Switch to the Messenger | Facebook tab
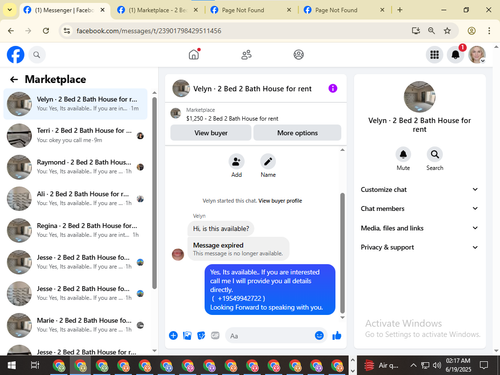The width and height of the screenshot is (500, 375). coord(65,10)
